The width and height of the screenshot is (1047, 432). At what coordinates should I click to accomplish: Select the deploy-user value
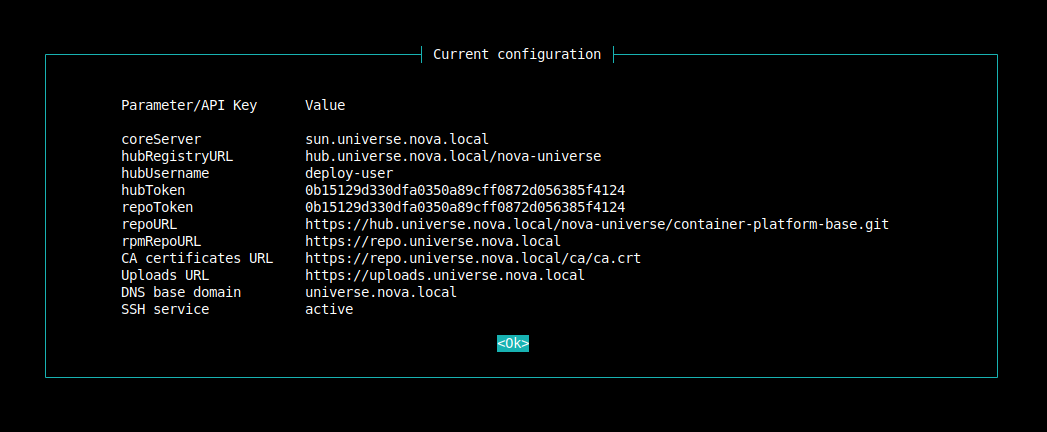[349, 174]
